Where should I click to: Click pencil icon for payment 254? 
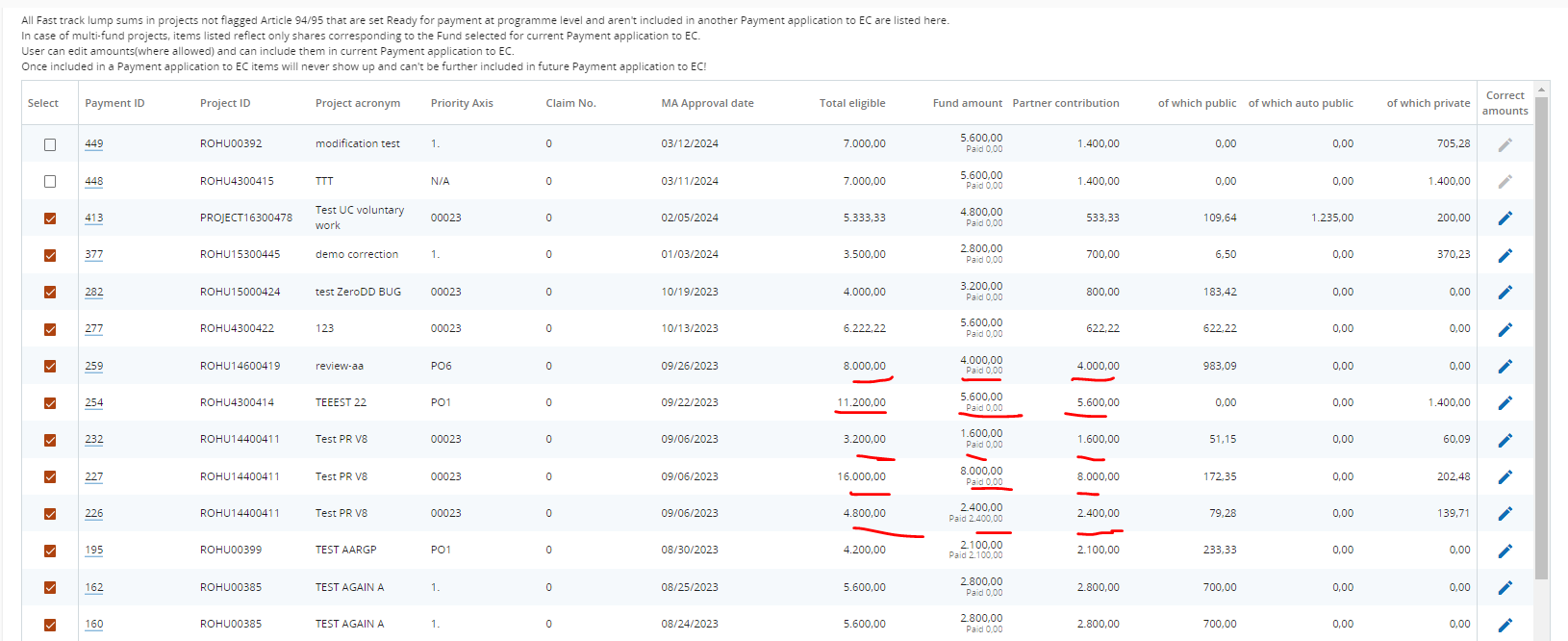[1505, 403]
